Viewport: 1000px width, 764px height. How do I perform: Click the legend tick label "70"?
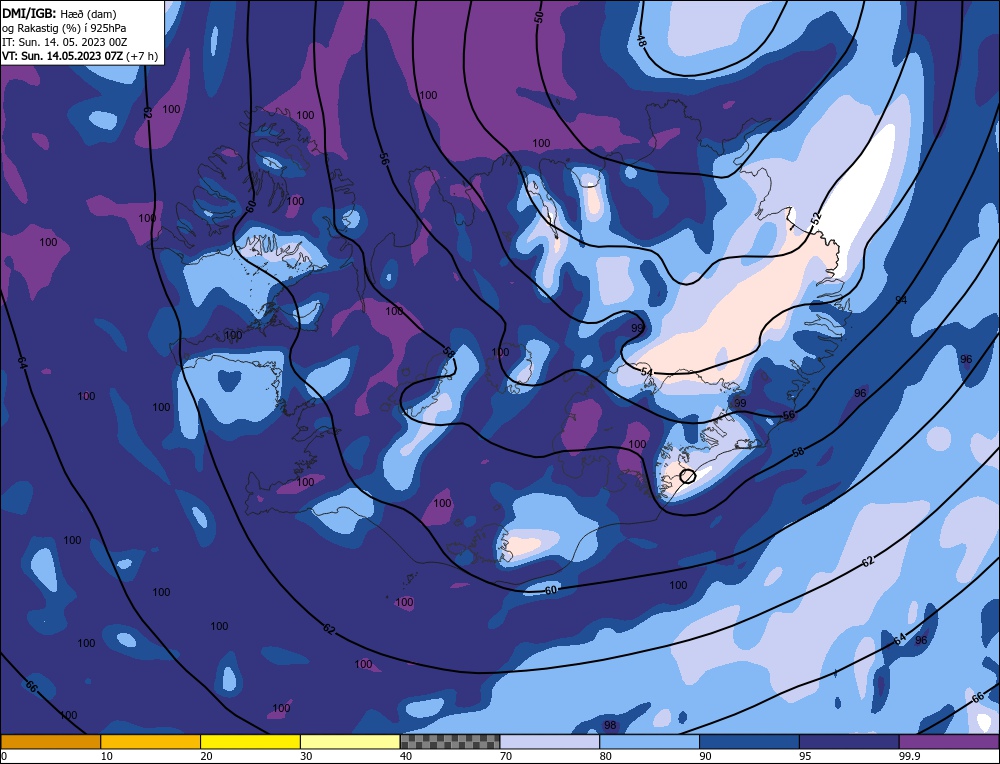506,756
